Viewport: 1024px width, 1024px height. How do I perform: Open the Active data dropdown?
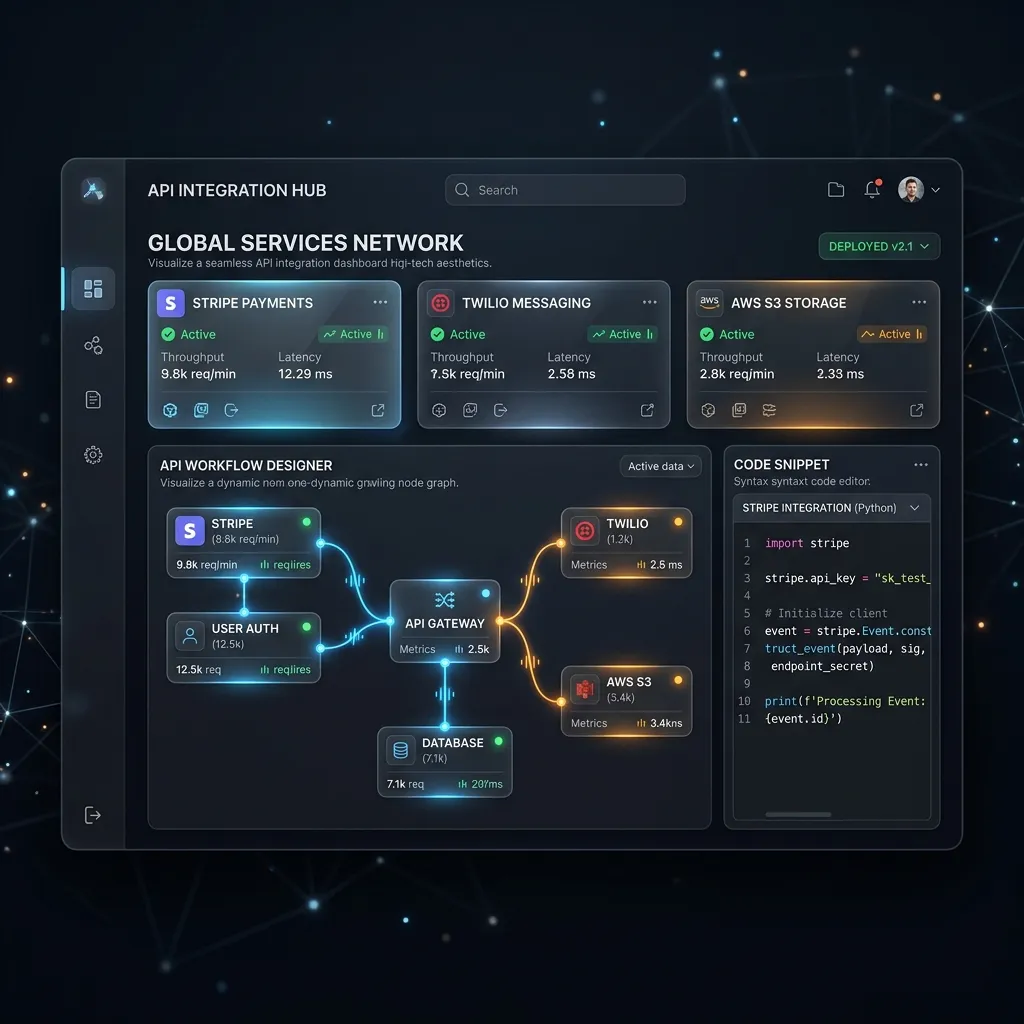(x=661, y=466)
